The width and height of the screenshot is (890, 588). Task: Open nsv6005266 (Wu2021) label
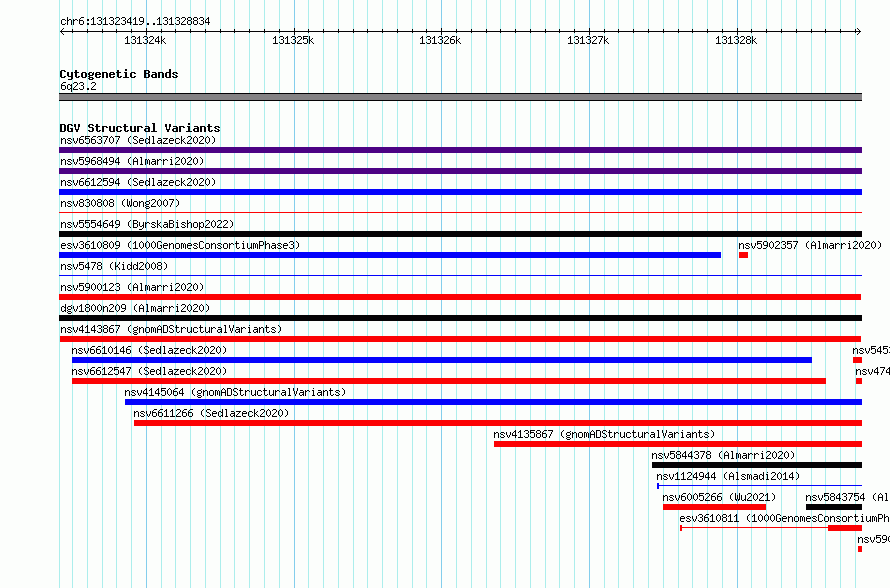click(719, 497)
